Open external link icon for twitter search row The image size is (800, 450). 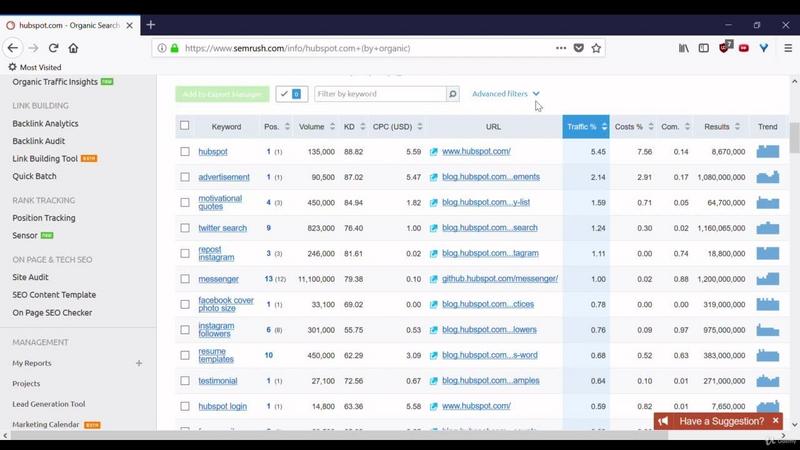(x=434, y=228)
